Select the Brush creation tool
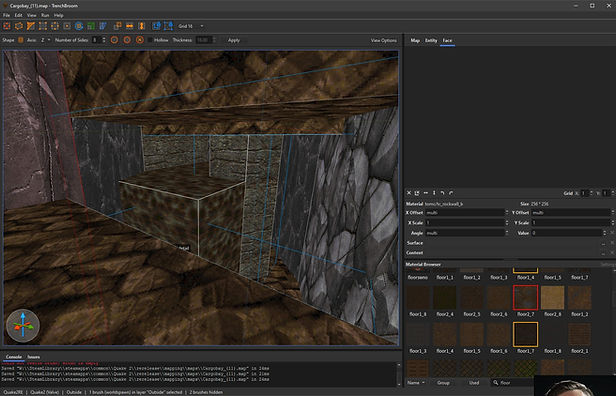The height and width of the screenshot is (396, 616). click(x=7, y=26)
